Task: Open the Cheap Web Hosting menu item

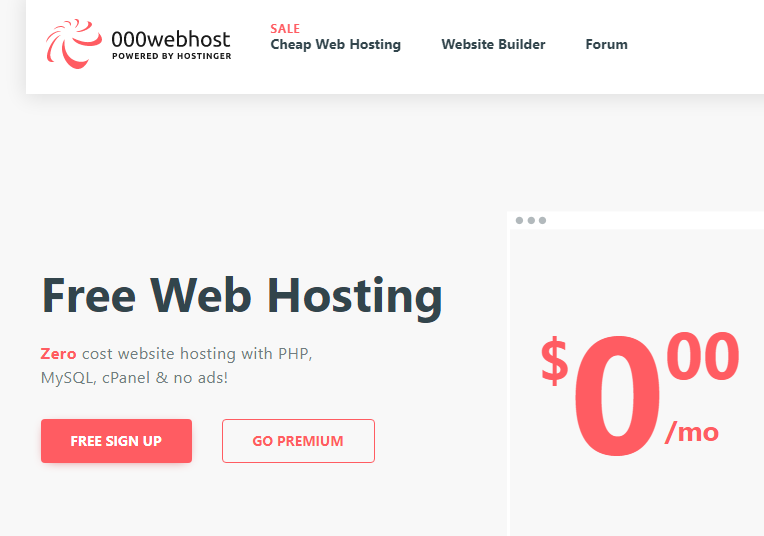Action: click(x=335, y=44)
